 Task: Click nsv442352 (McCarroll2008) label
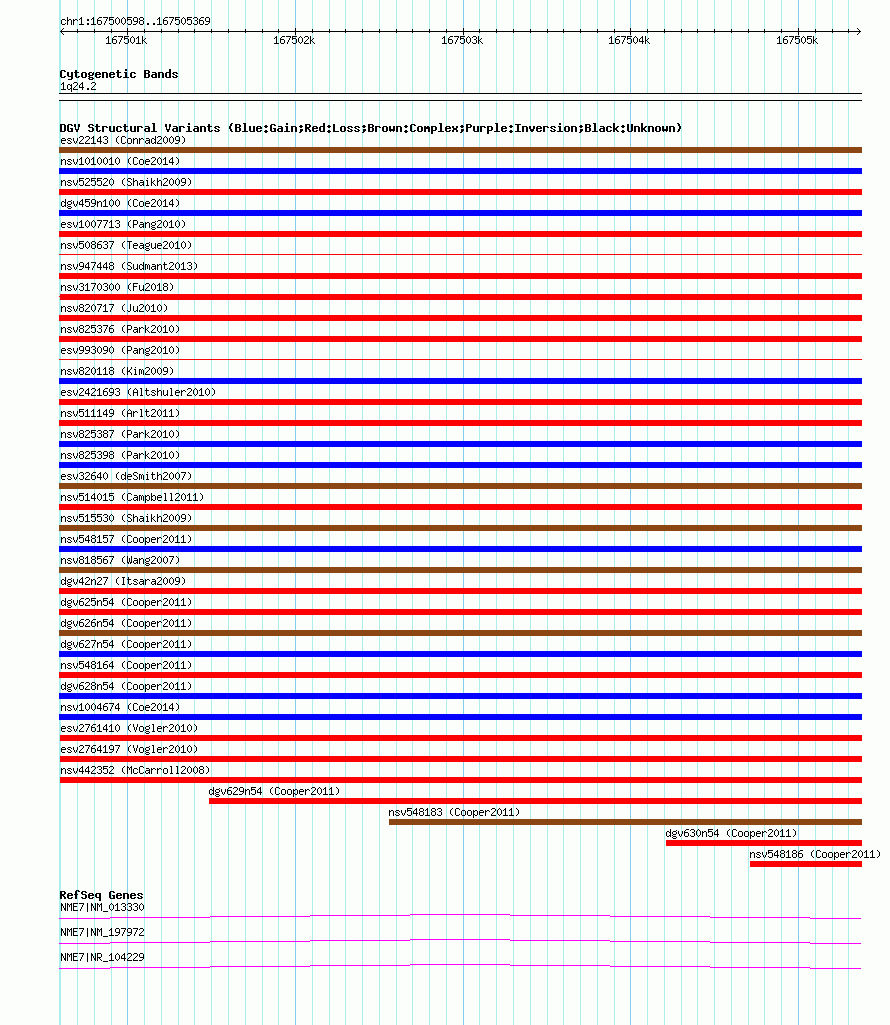pyautogui.click(x=135, y=769)
